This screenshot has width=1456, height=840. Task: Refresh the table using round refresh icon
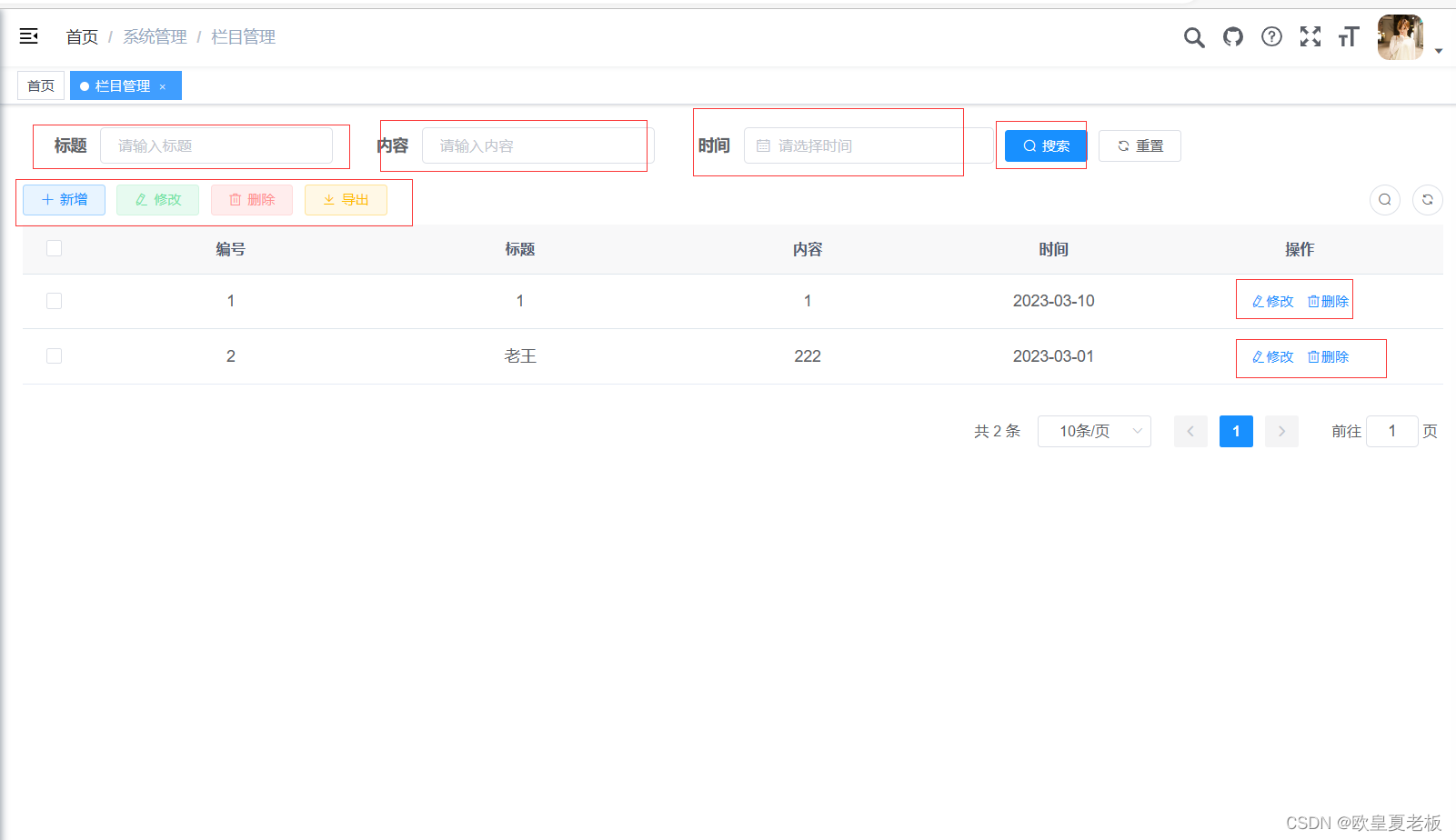tap(1428, 200)
